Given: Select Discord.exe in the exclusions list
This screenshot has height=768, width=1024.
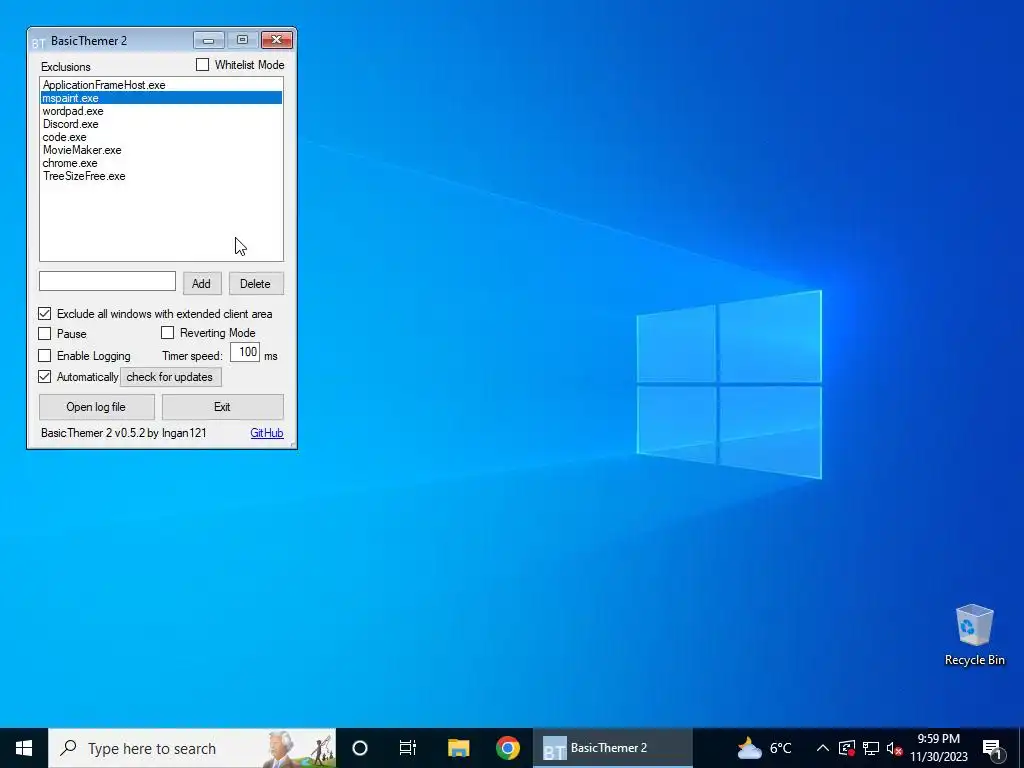Looking at the screenshot, I should pos(161,124).
